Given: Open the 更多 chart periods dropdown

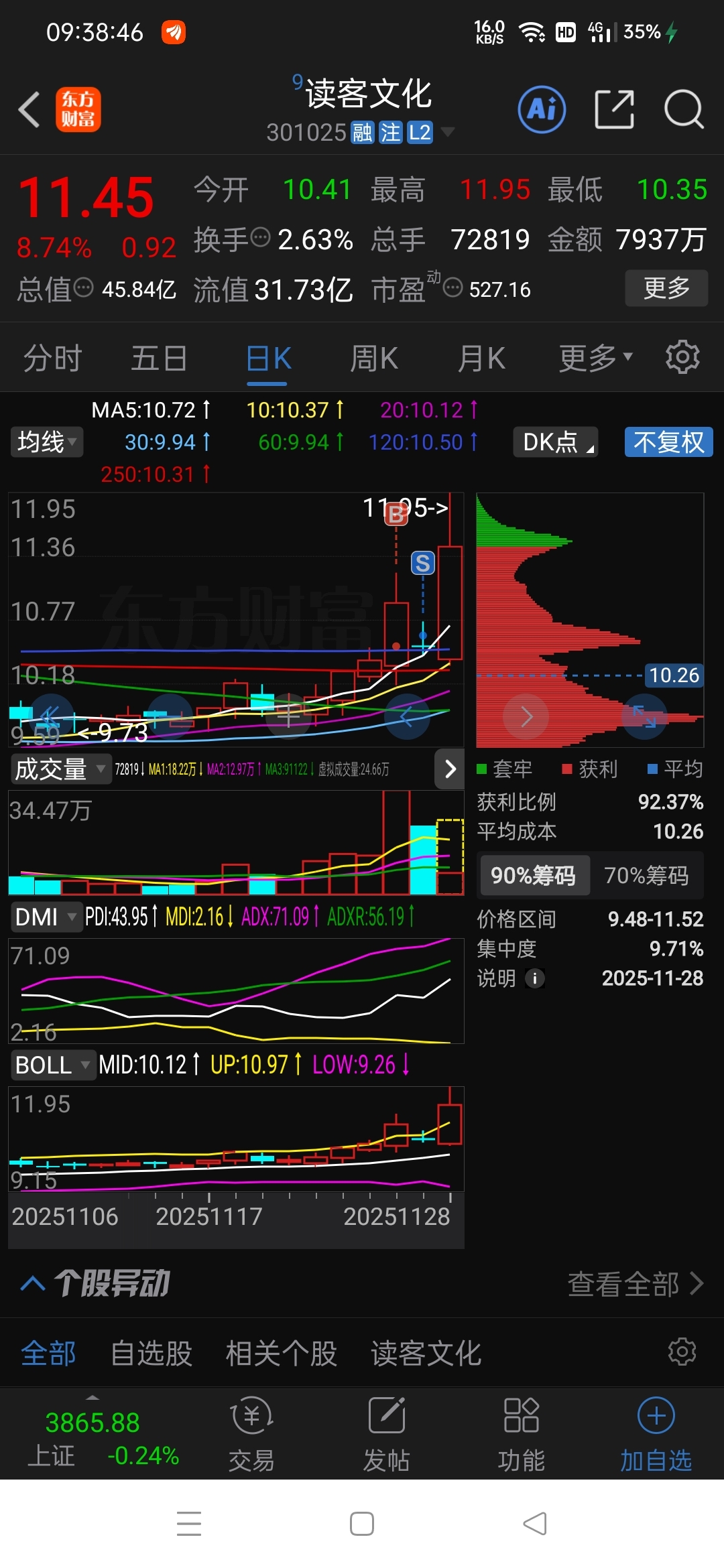Looking at the screenshot, I should point(596,357).
